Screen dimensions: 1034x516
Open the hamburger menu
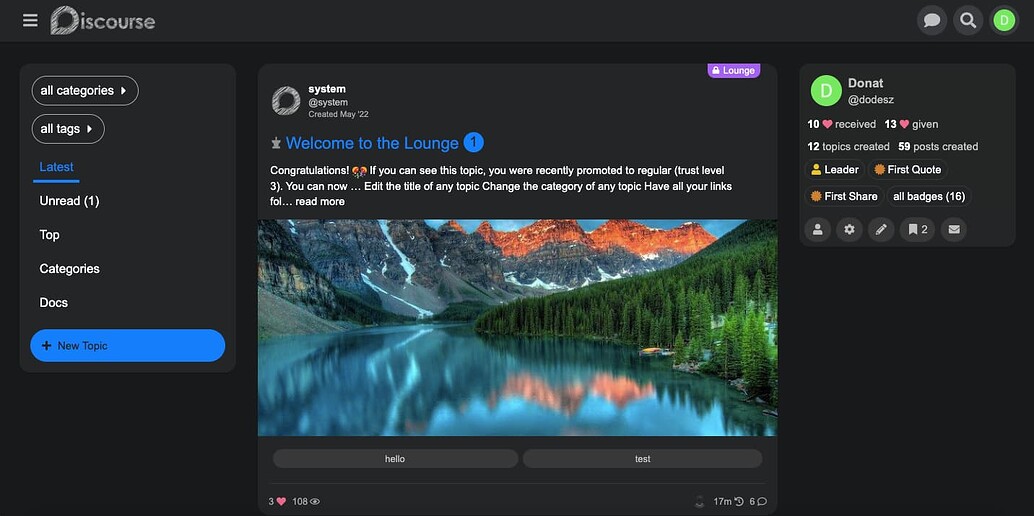pos(30,20)
